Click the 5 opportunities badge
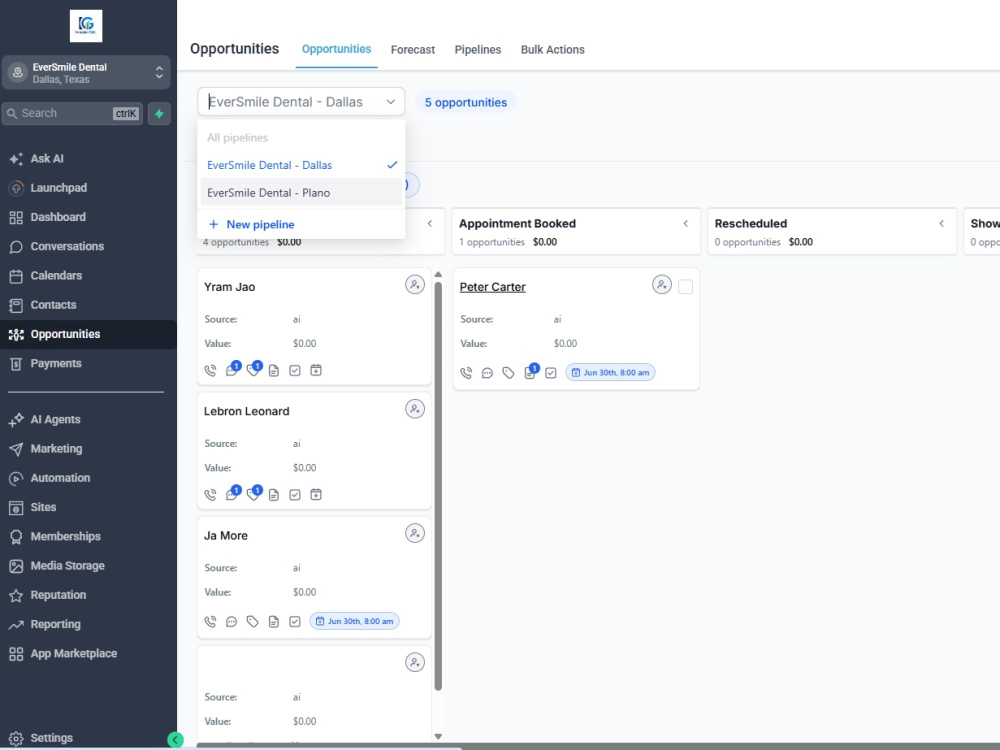Image resolution: width=1000 pixels, height=750 pixels. tap(466, 103)
